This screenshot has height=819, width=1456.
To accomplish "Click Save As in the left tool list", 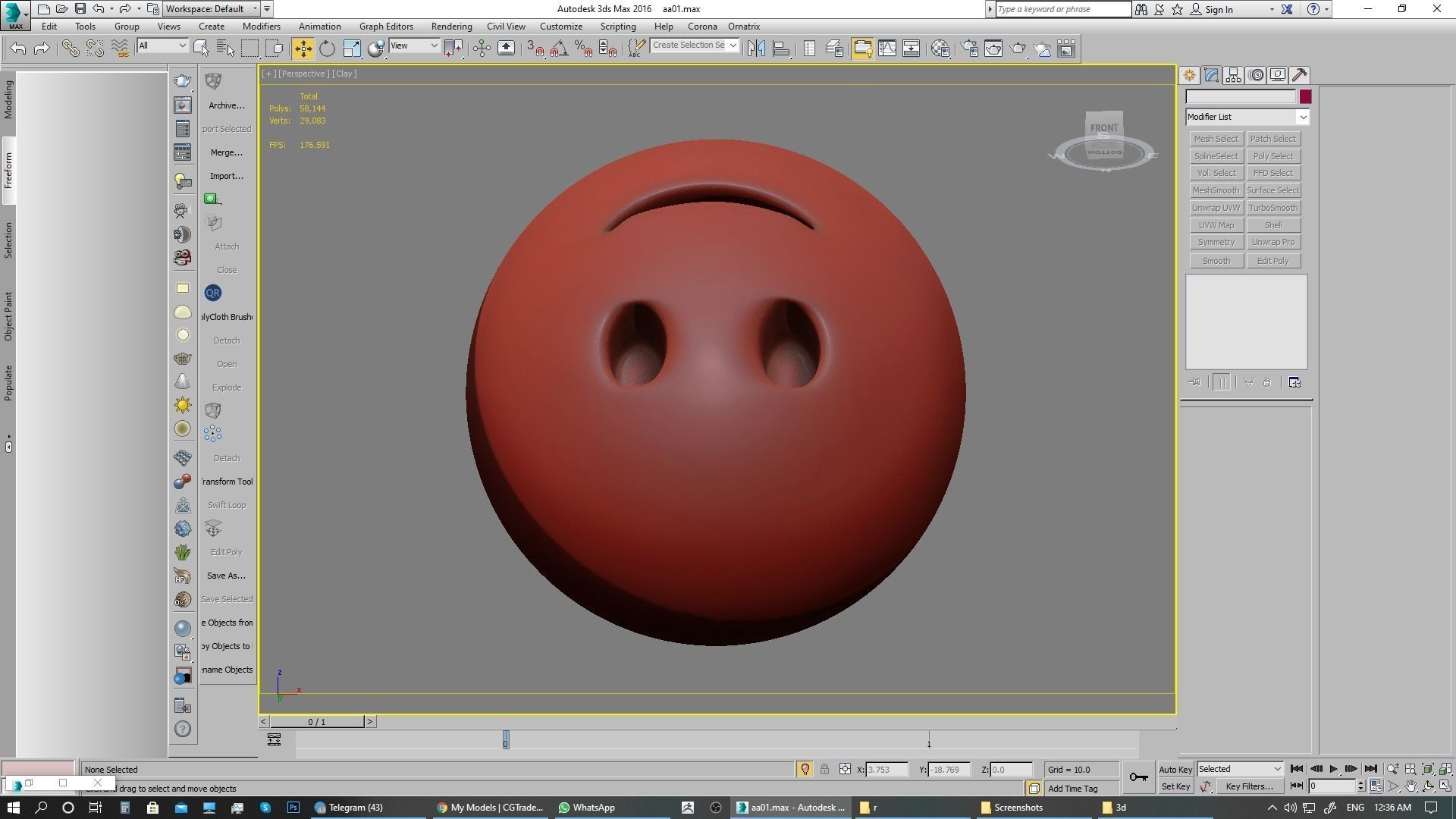I will pyautogui.click(x=226, y=576).
